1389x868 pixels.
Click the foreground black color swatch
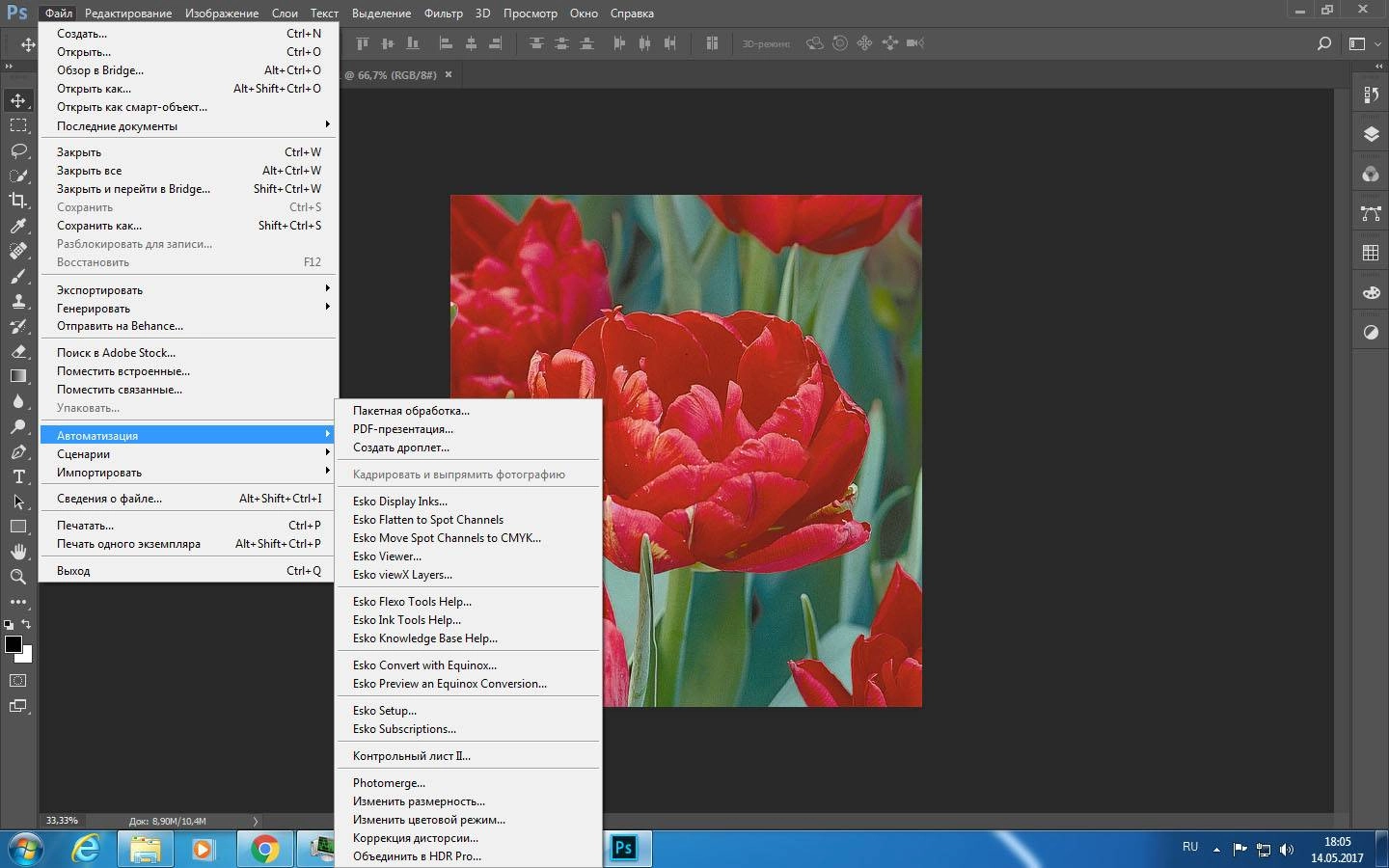[13, 644]
